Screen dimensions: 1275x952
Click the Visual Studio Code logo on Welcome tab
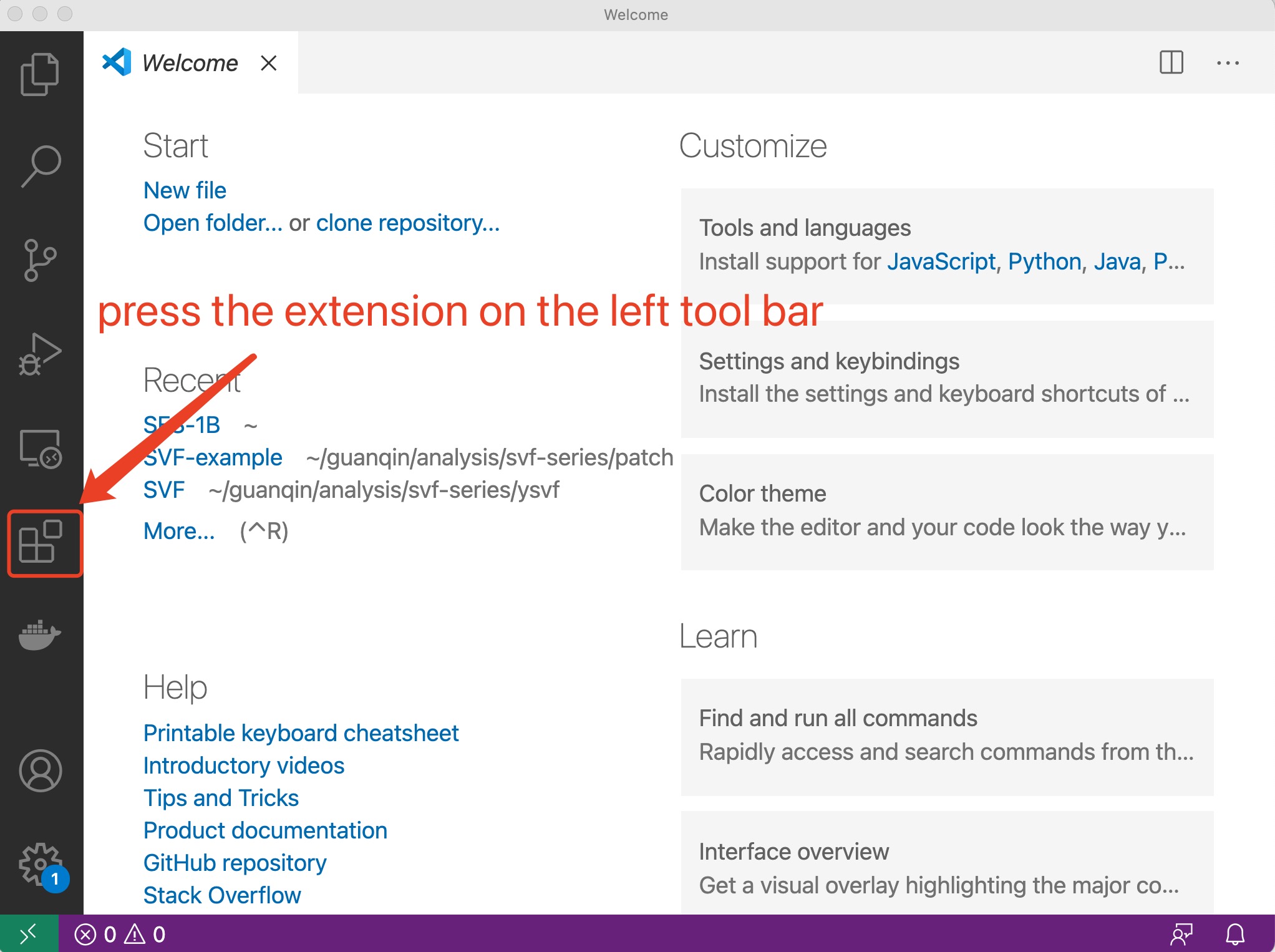point(117,62)
